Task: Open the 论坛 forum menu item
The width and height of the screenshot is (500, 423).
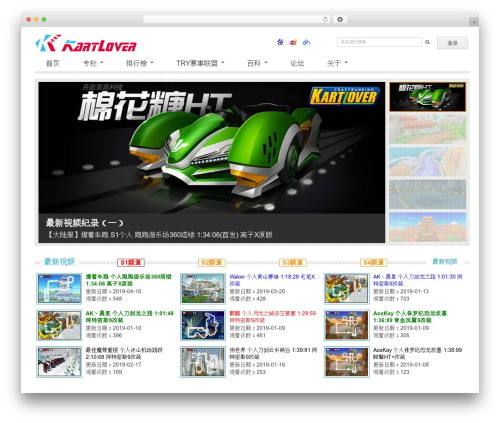Action: pyautogui.click(x=297, y=63)
